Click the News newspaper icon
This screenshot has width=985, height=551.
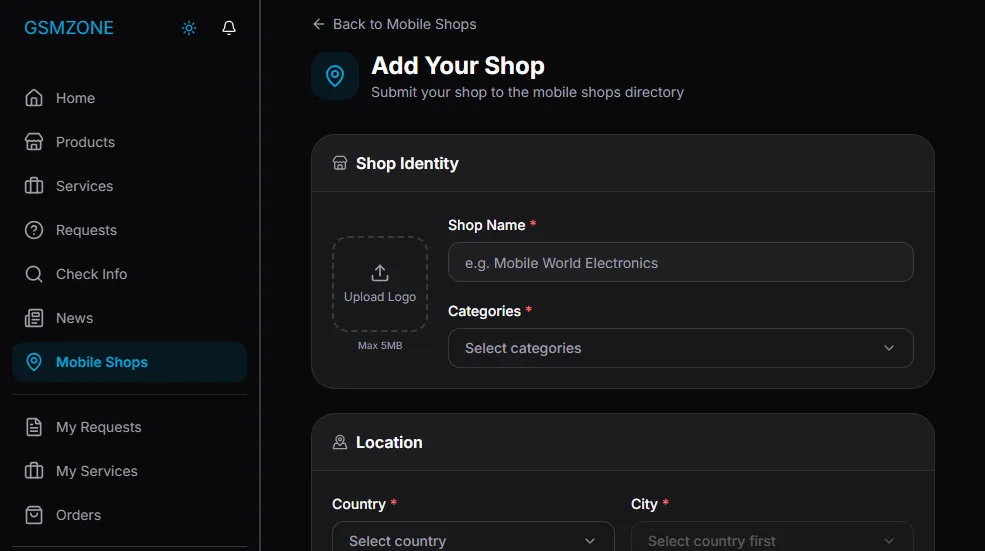[34, 318]
